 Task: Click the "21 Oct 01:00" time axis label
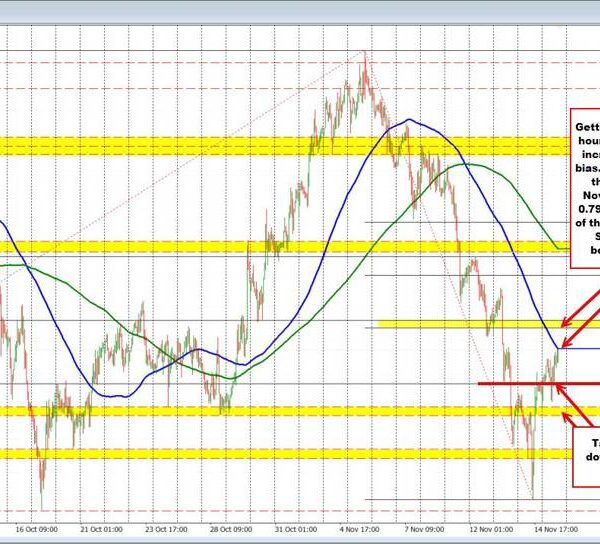[102, 529]
